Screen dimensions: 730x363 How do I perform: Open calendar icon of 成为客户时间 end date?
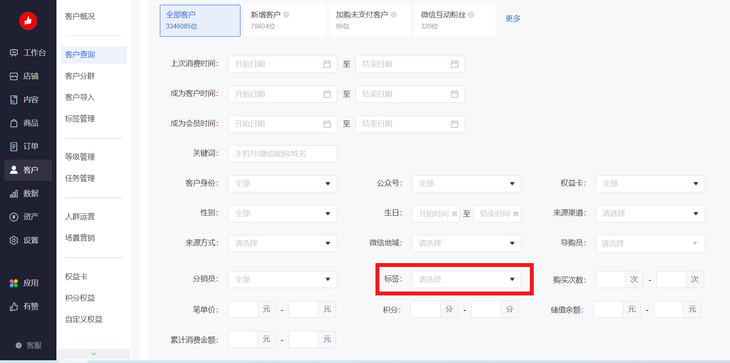click(x=454, y=94)
